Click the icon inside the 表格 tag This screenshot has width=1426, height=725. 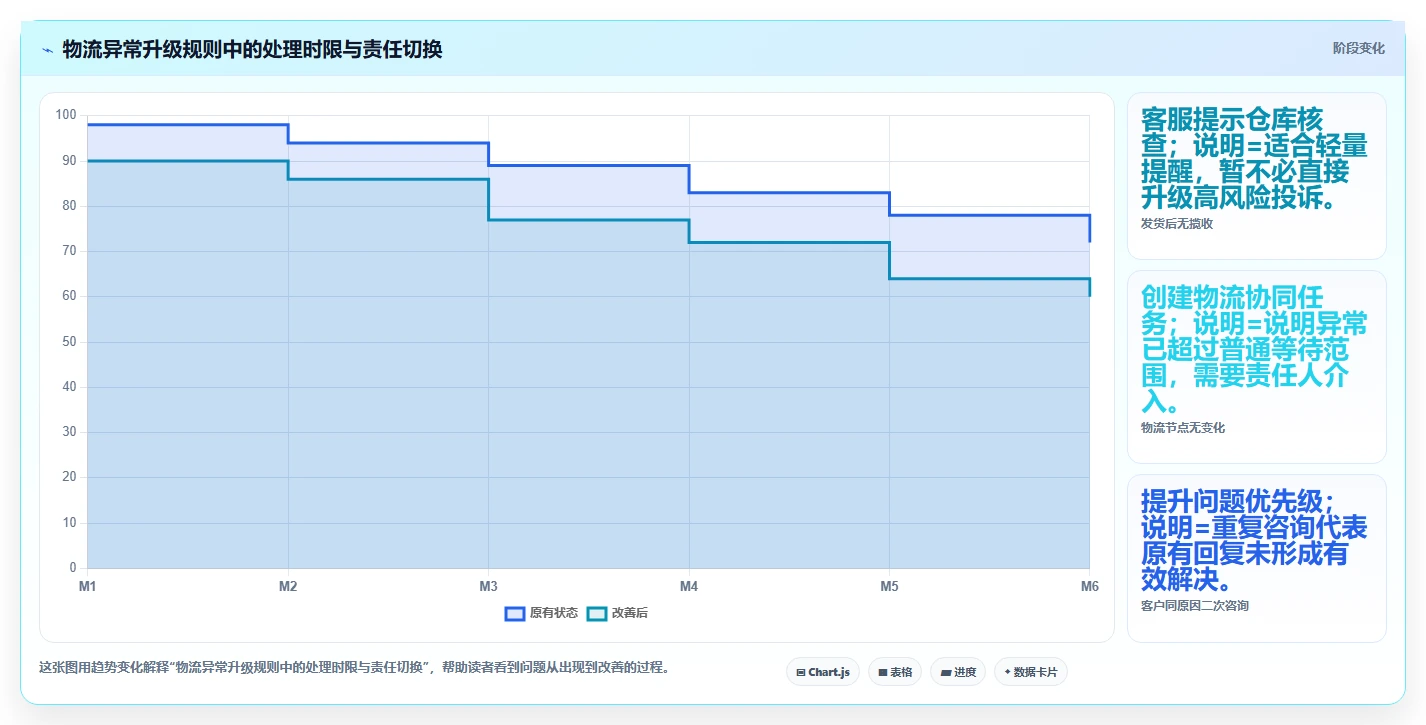click(x=883, y=673)
